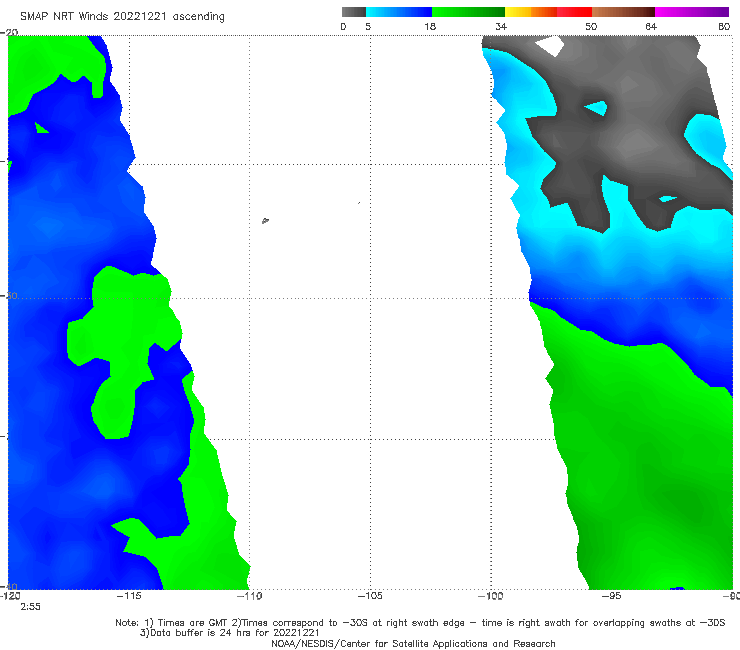Click the longitude label '-115'

129,596
